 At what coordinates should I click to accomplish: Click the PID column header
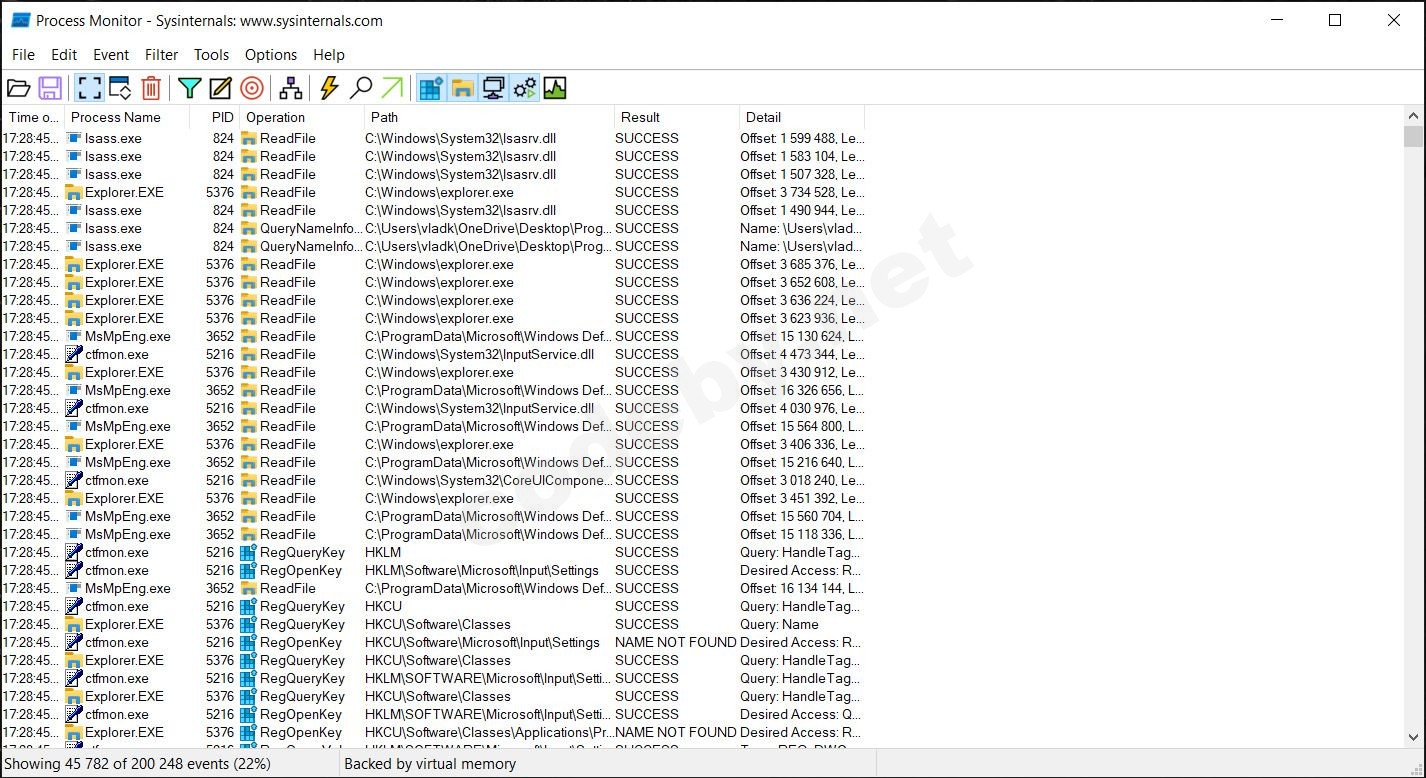tap(214, 117)
